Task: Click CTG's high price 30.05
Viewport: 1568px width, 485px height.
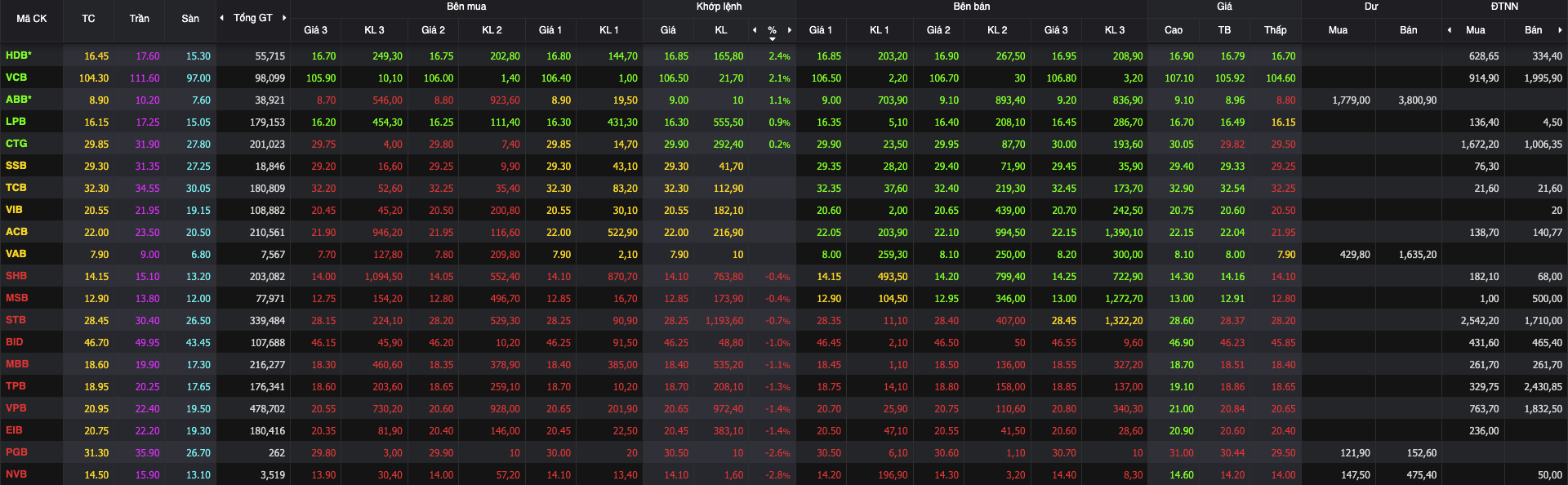Action: coord(1181,145)
